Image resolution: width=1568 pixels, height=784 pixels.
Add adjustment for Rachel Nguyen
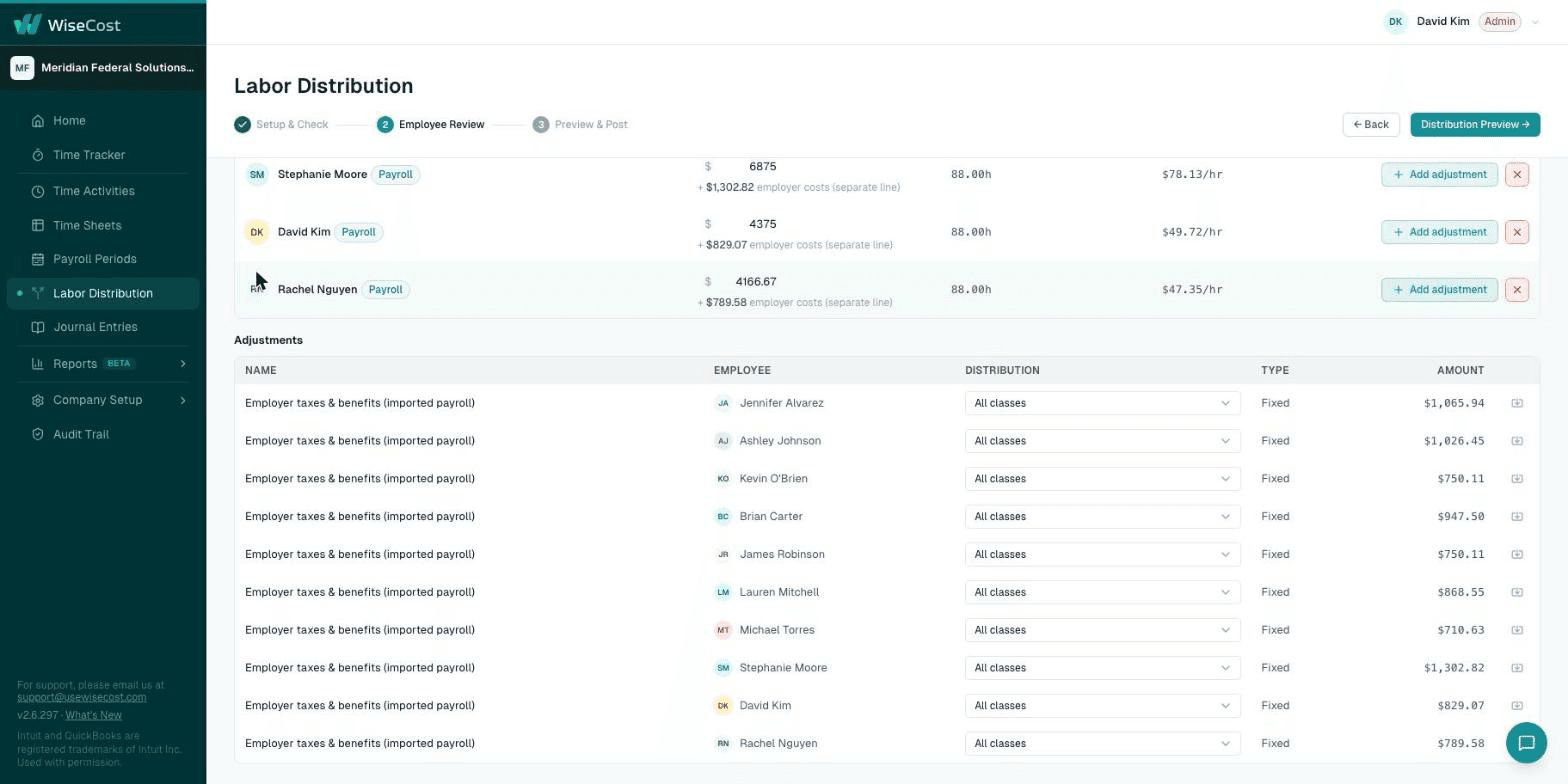1439,290
